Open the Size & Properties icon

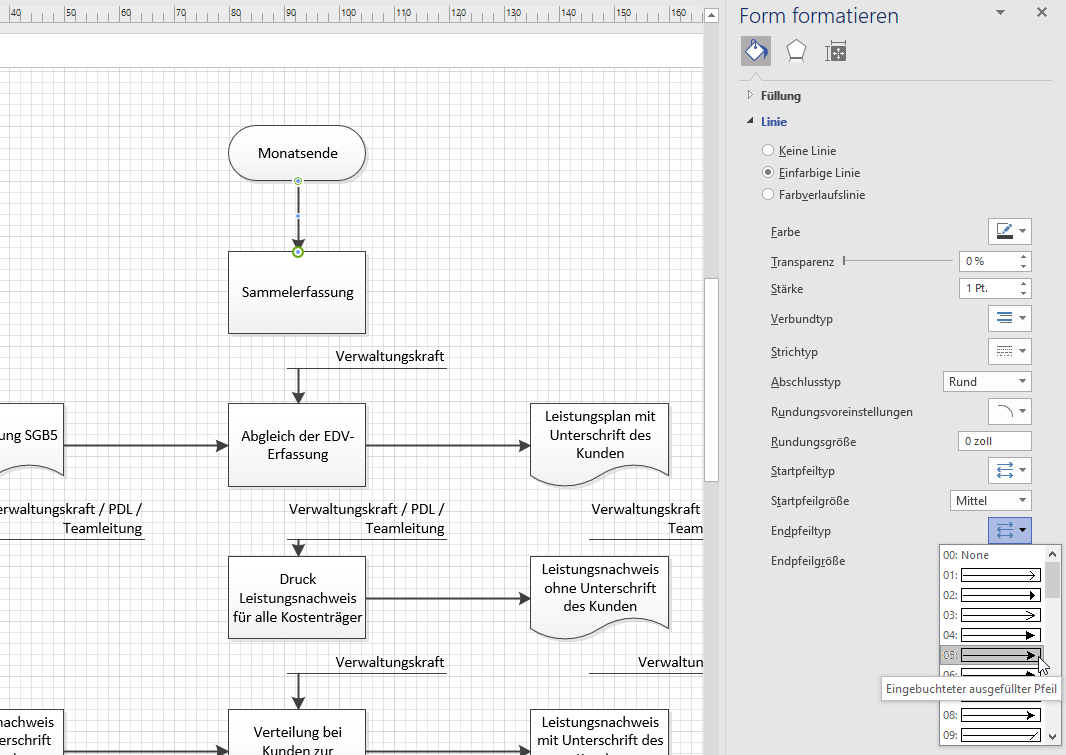(836, 52)
